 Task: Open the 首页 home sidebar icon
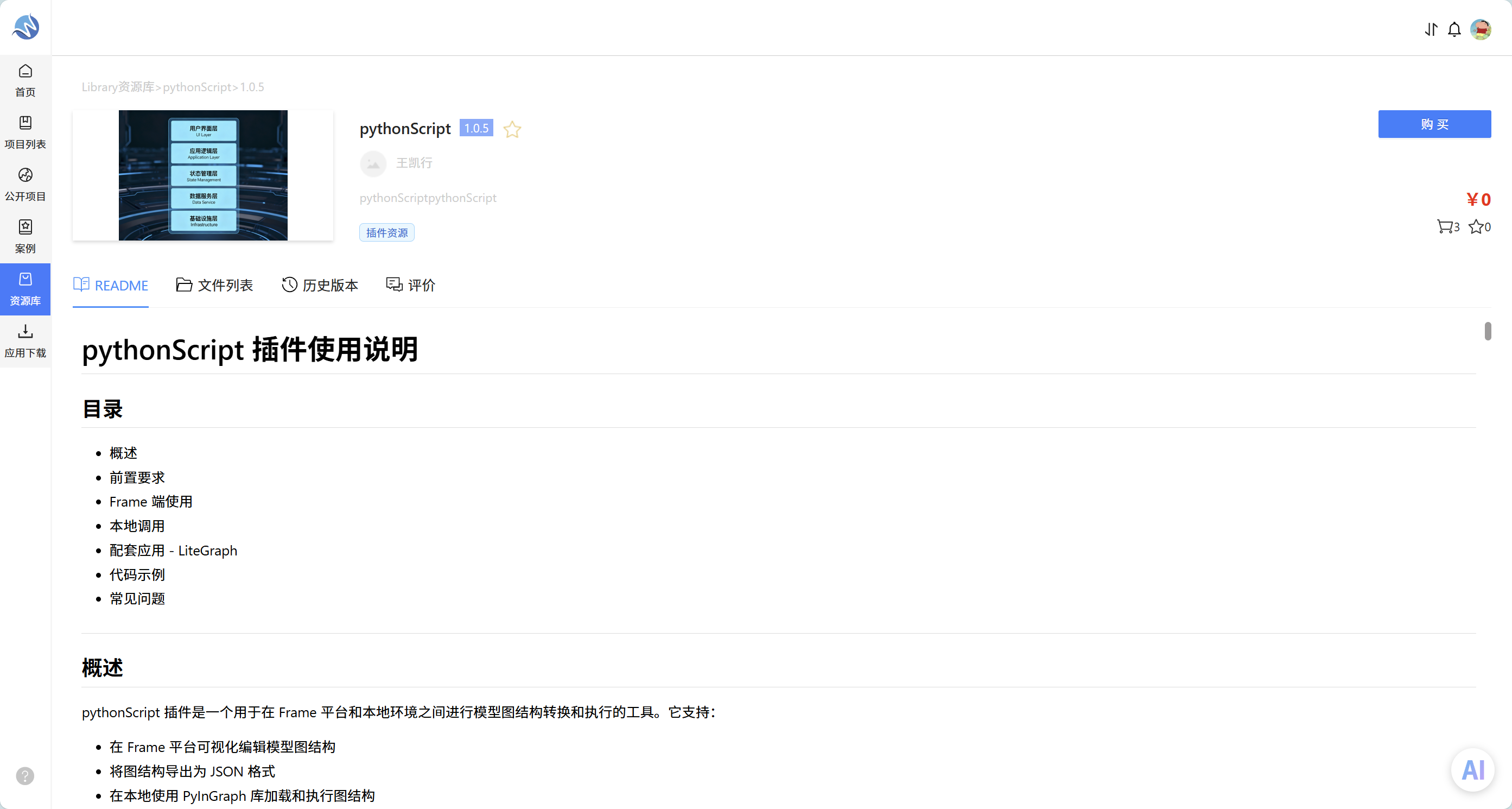(26, 81)
